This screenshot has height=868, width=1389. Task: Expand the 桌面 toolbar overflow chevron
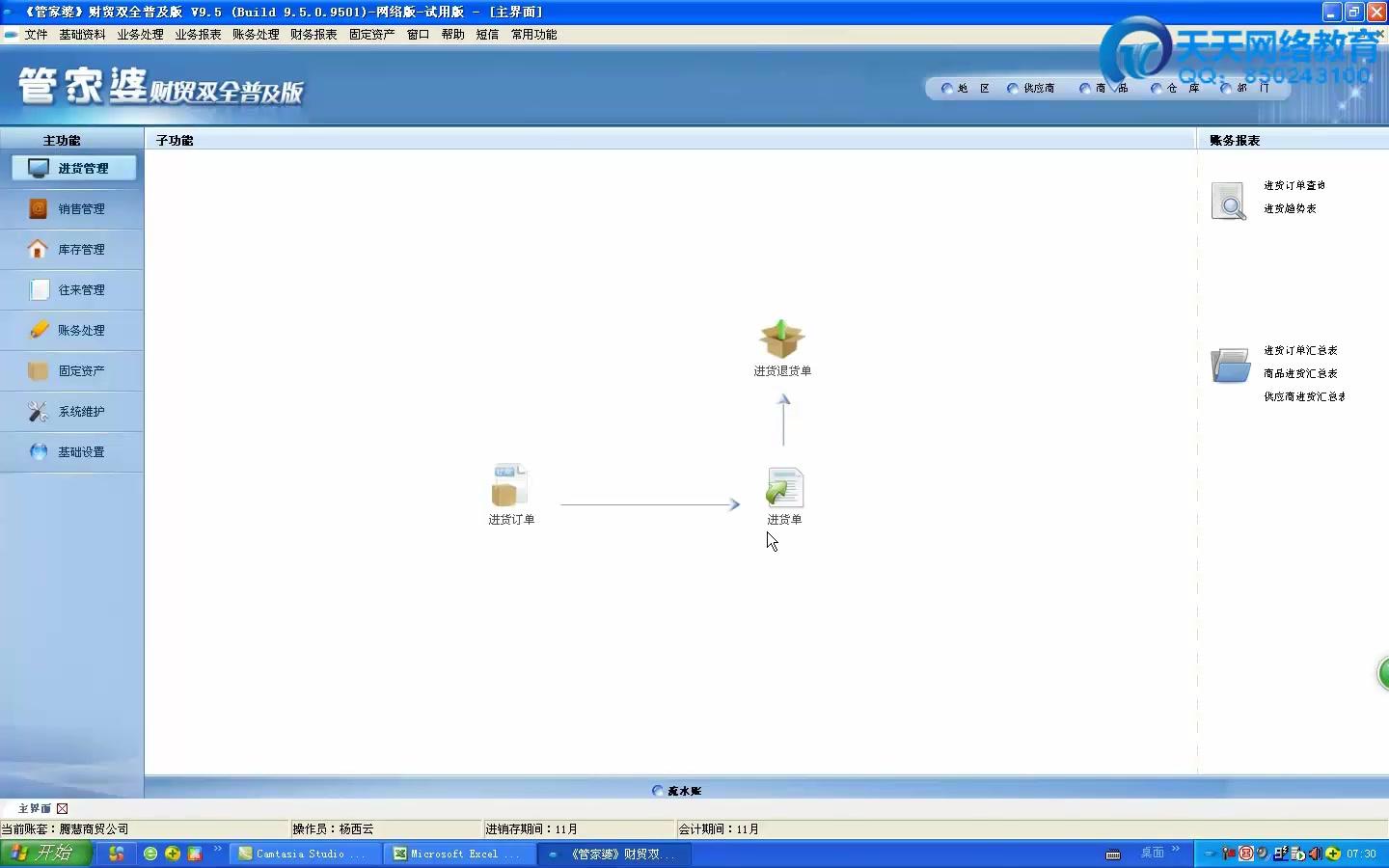[x=1176, y=850]
